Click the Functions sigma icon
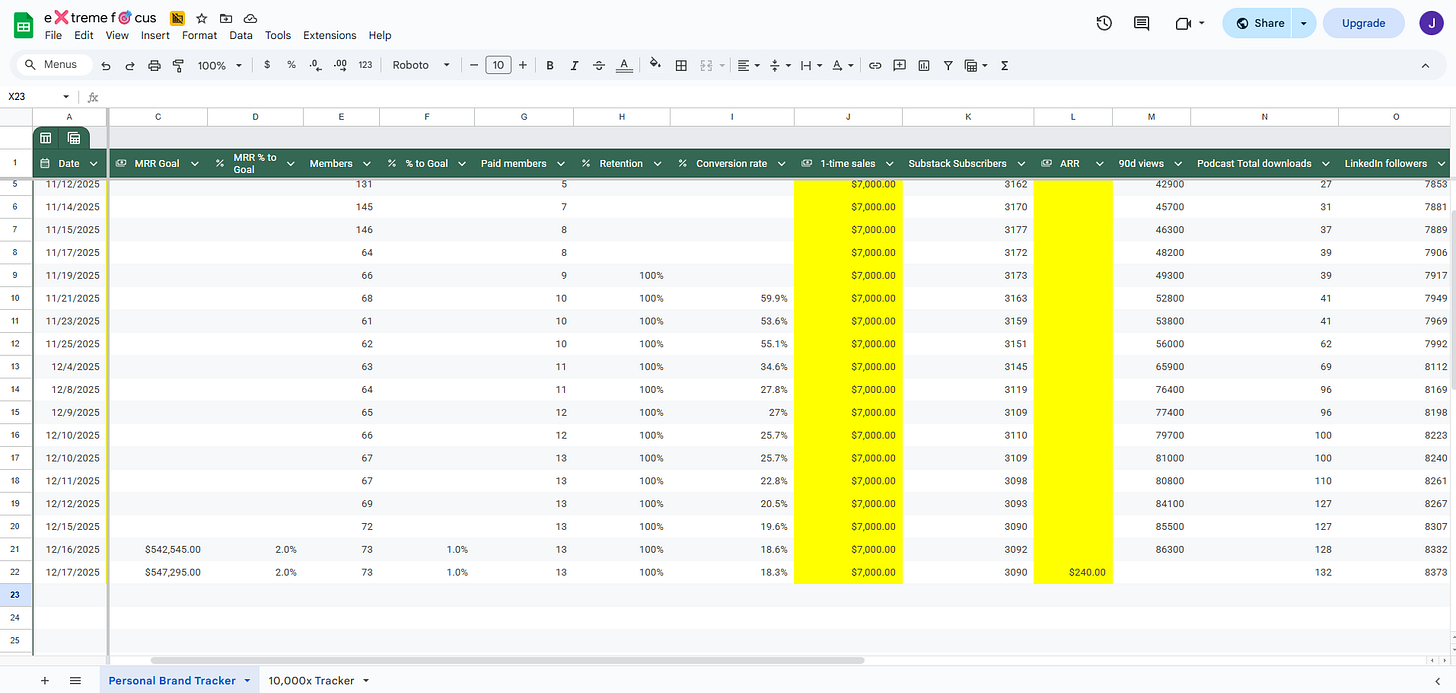1456x693 pixels. (1004, 65)
